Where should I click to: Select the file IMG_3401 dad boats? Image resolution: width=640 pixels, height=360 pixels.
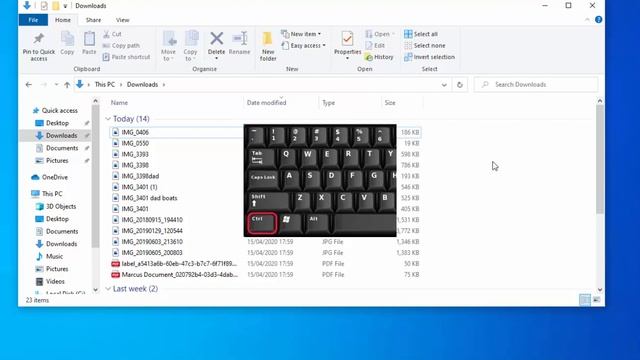(x=149, y=198)
